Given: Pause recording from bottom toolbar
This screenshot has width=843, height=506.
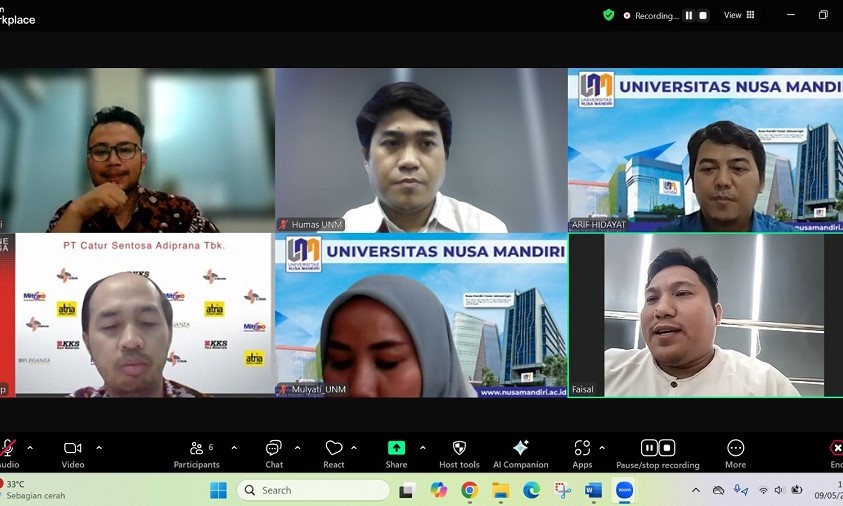Looking at the screenshot, I should point(649,447).
